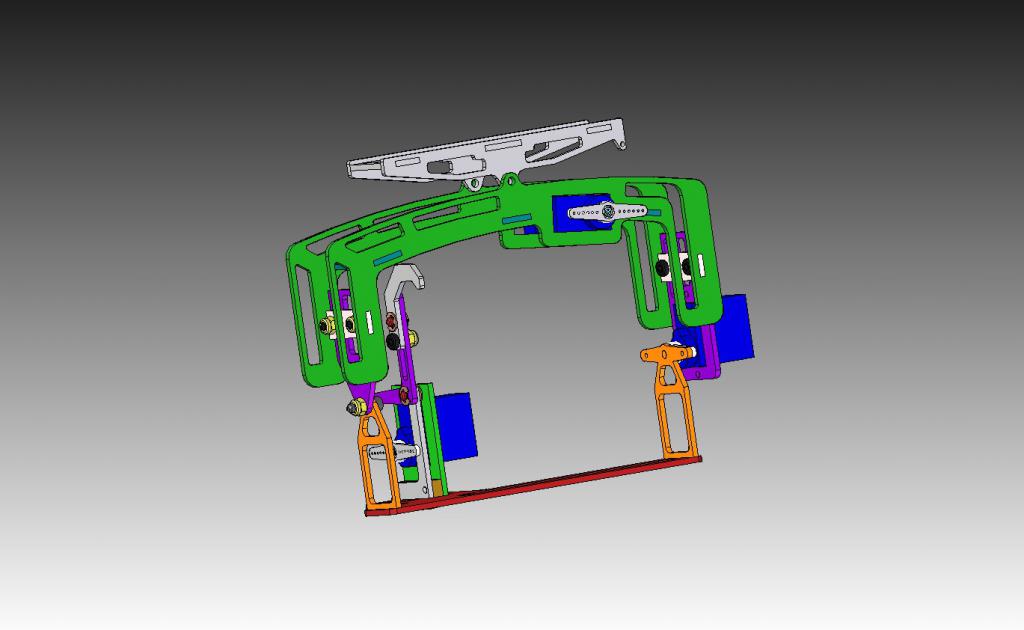Select the yellow nut above the left orange bracket
The width and height of the screenshot is (1024, 630).
pyautogui.click(x=353, y=407)
